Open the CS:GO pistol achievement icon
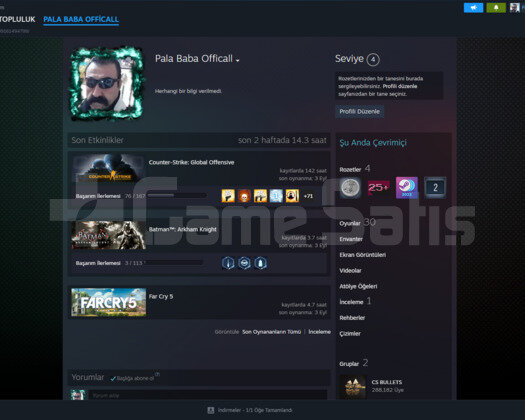The image size is (525, 420). click(228, 196)
